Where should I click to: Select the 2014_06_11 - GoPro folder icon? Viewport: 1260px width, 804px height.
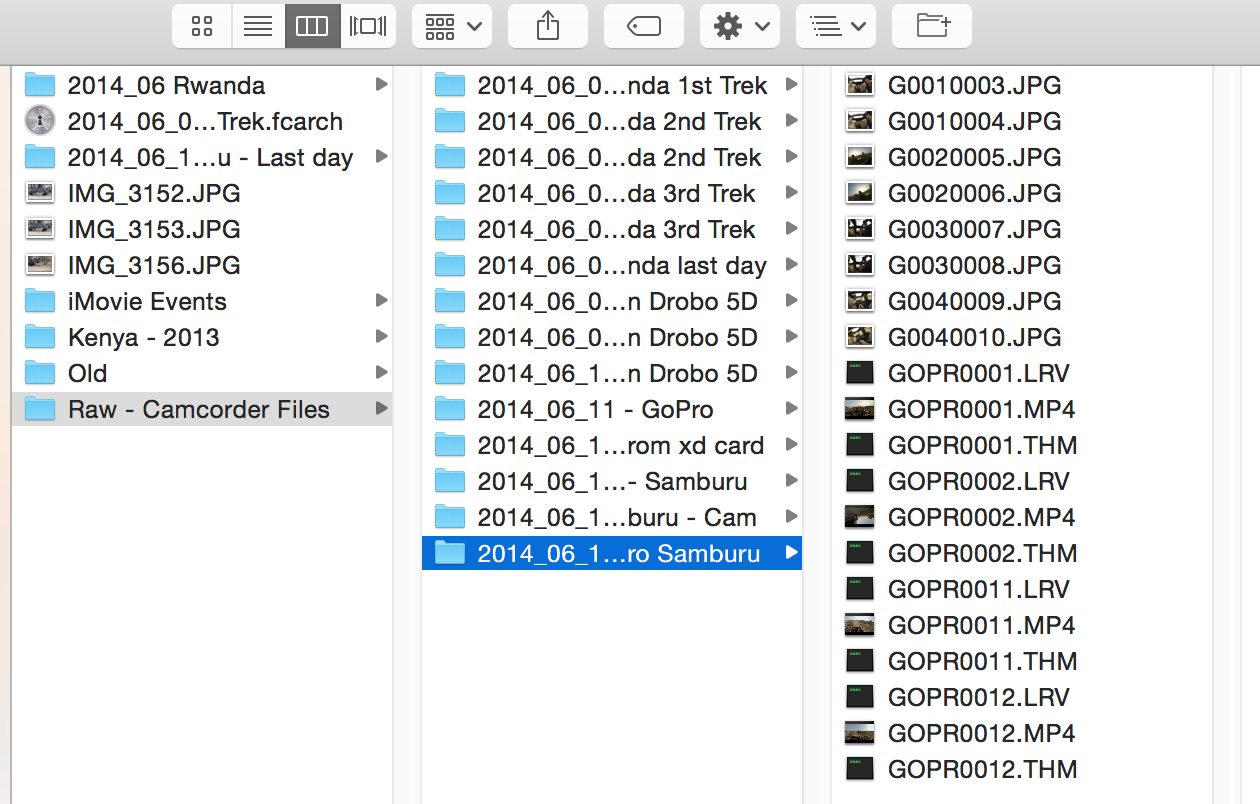(450, 409)
